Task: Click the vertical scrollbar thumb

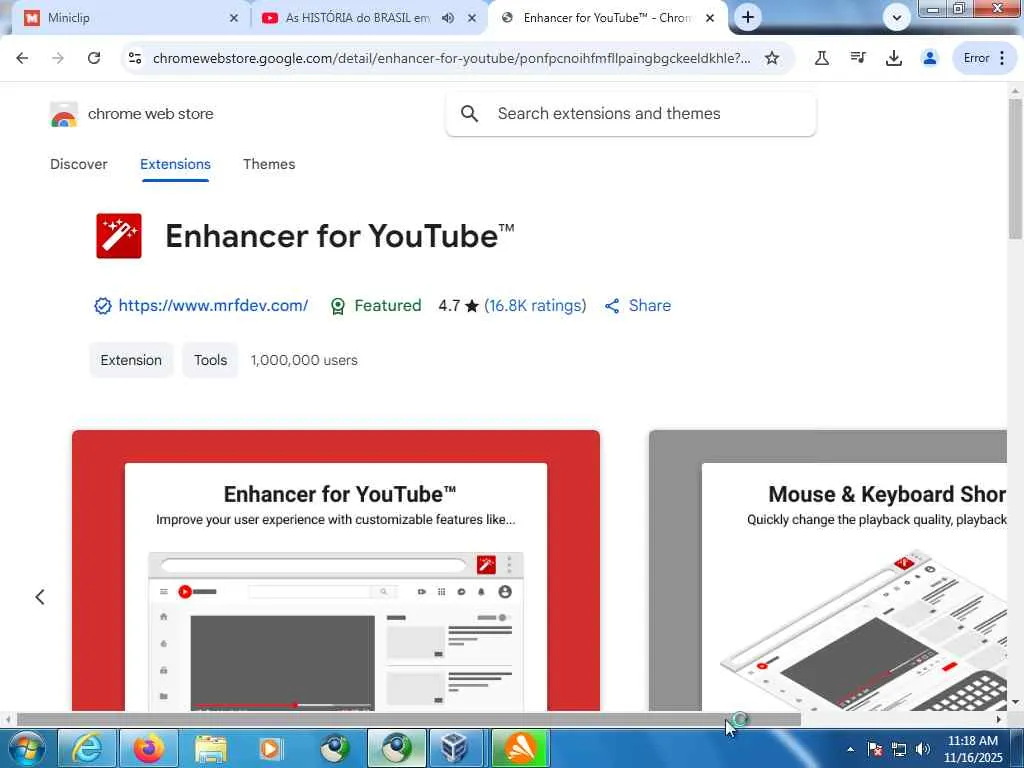Action: click(x=1015, y=168)
